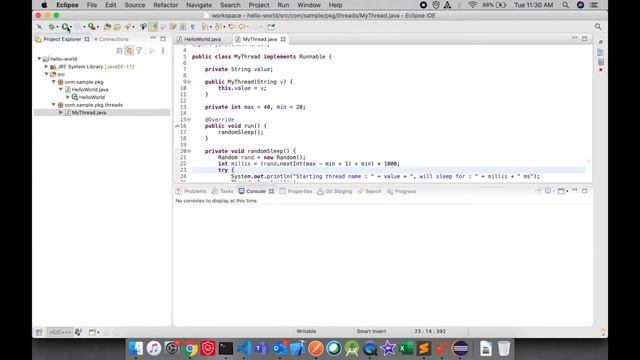
Task: Switch to the Git Staging tab
Action: pos(335,191)
